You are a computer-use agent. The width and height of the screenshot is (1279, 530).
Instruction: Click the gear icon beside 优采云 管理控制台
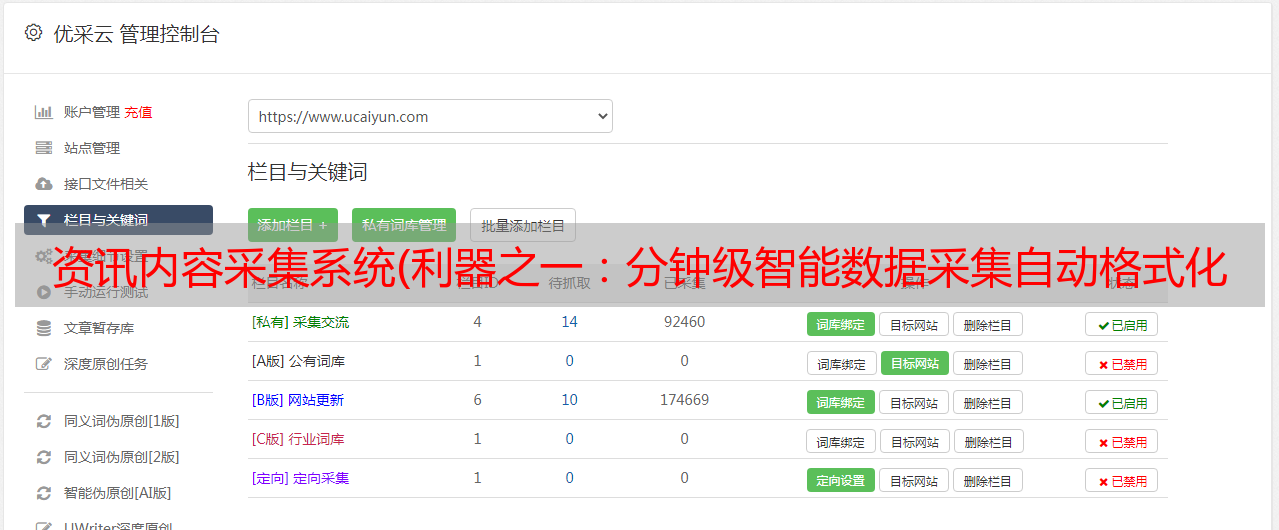(34, 33)
